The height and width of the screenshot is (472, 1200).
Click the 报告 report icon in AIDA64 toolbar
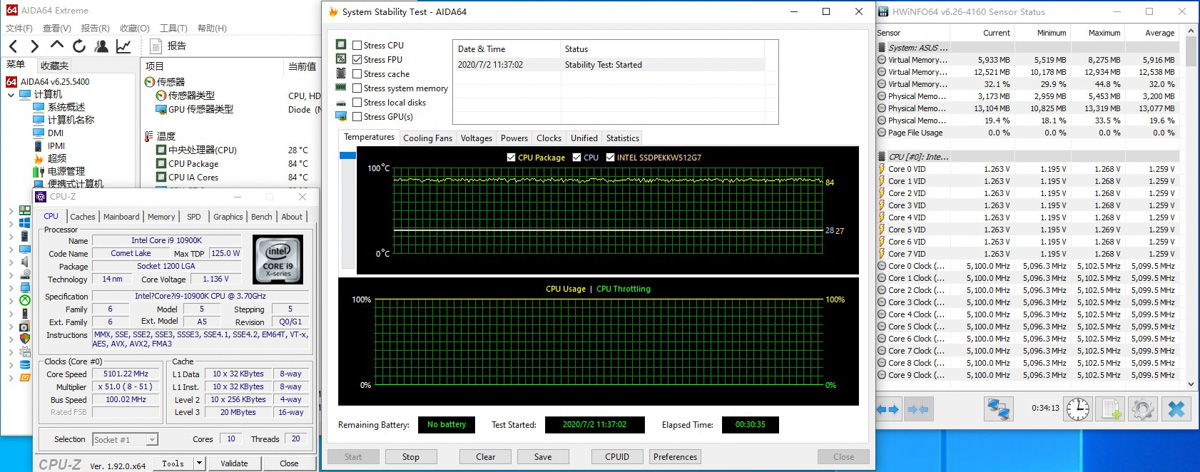tap(156, 46)
